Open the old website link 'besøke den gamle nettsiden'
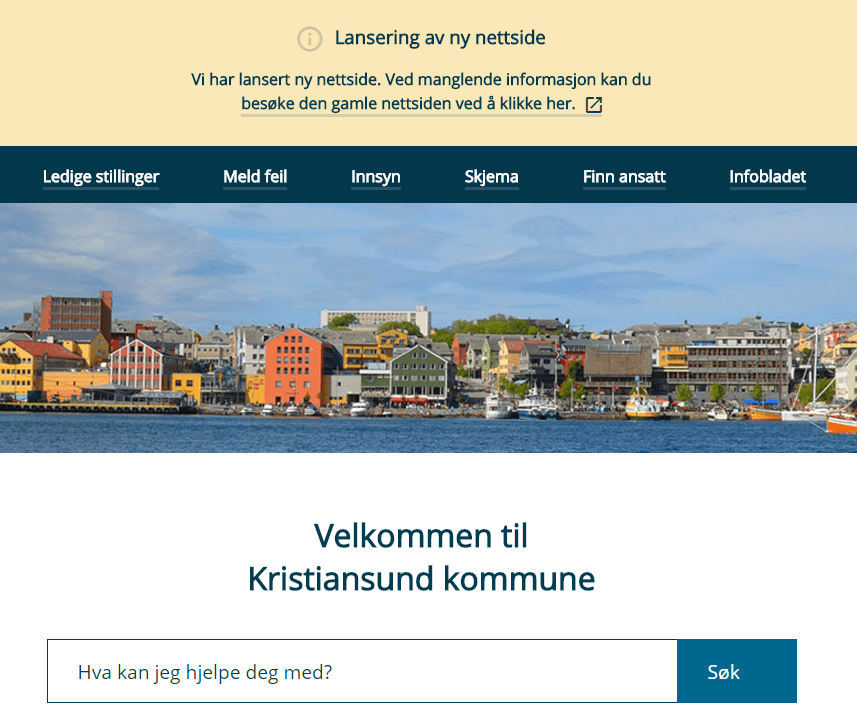 [x=421, y=104]
